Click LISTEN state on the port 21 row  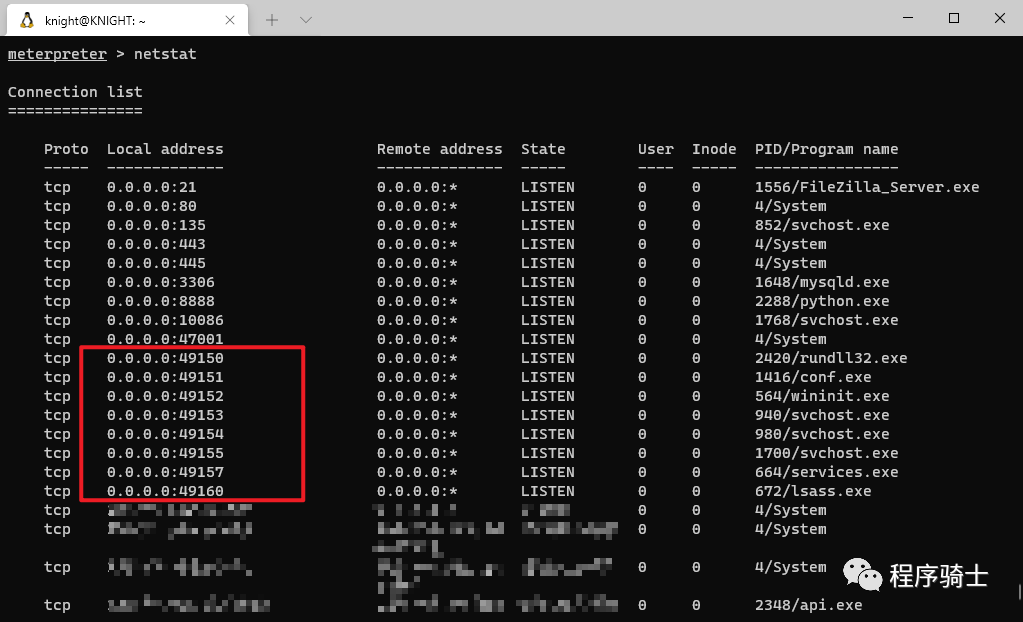[x=547, y=187]
